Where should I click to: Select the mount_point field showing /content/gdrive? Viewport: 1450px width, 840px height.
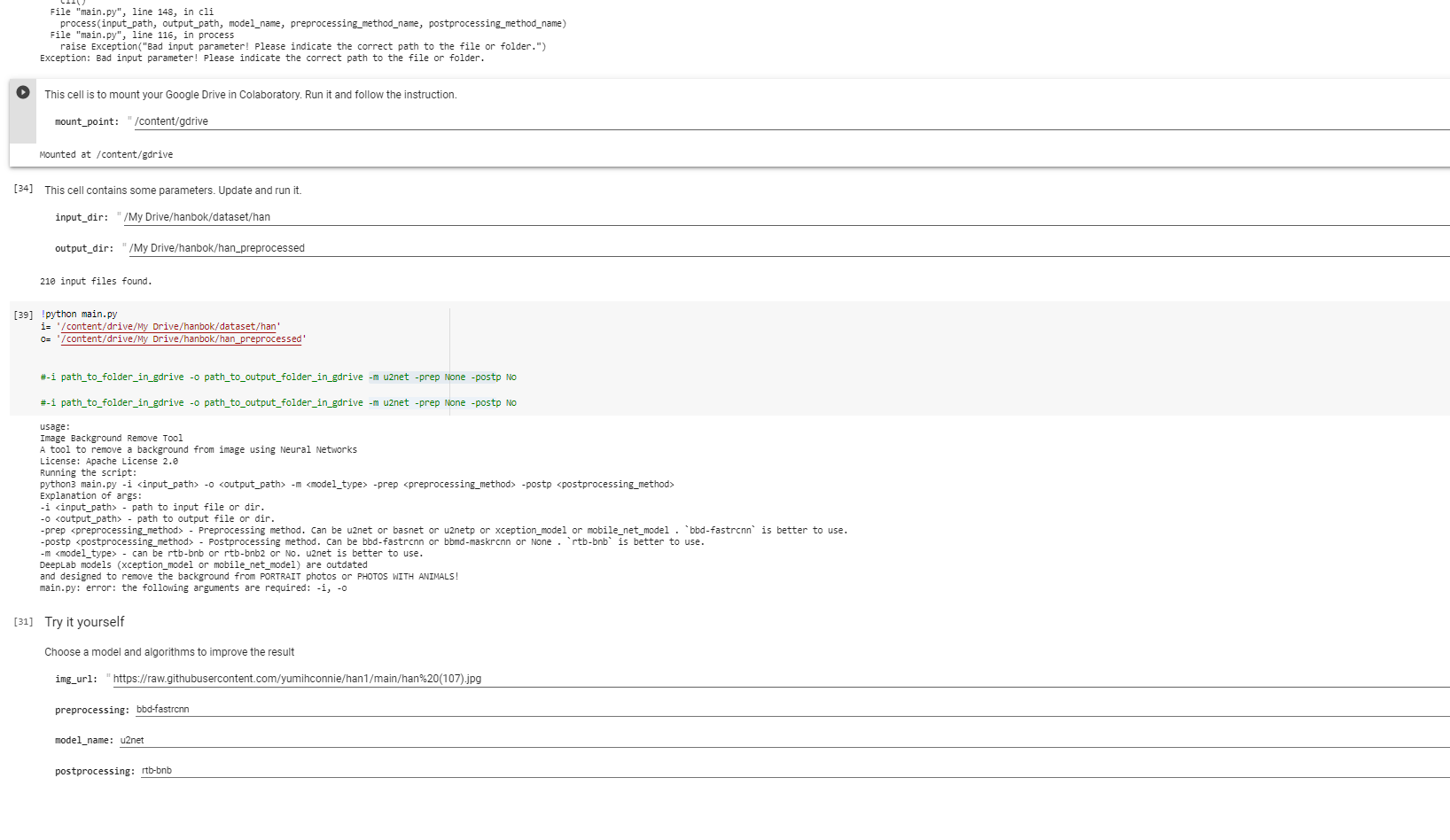(171, 121)
